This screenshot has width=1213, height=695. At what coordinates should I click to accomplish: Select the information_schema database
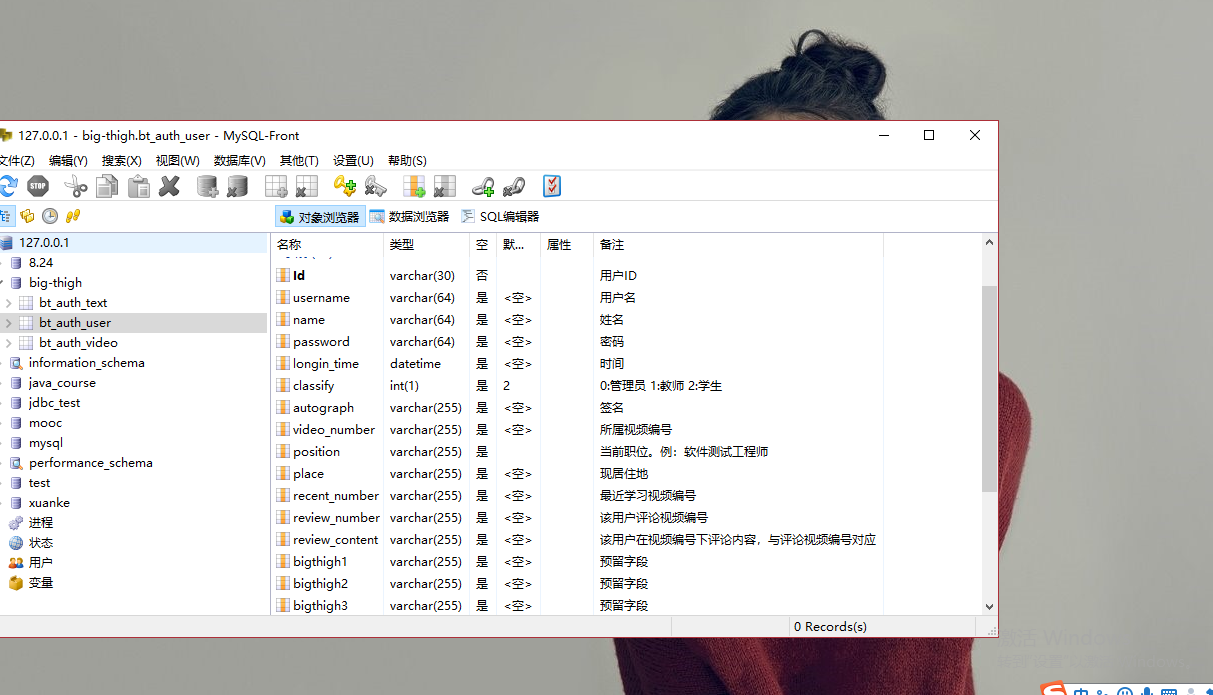86,363
